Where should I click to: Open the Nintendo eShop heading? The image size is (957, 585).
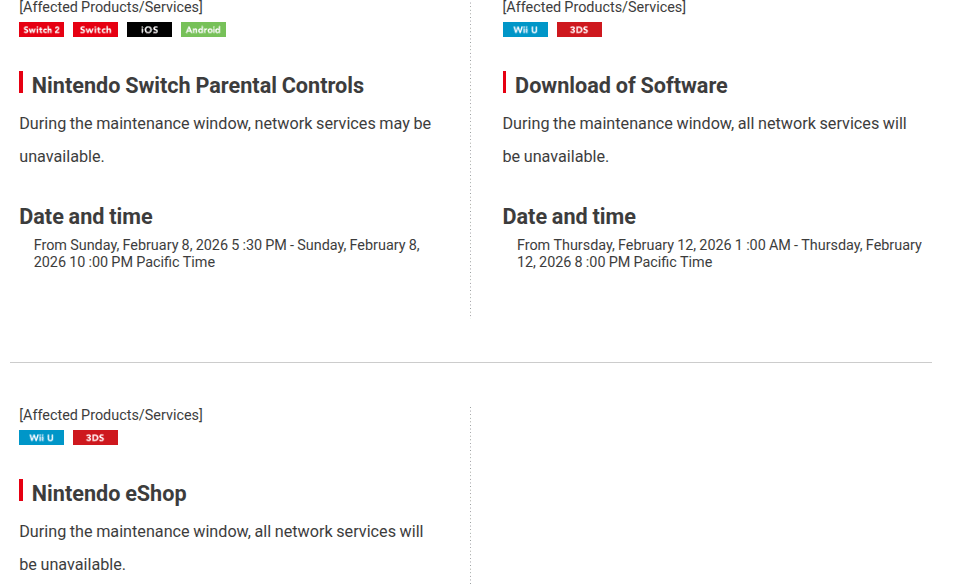point(108,493)
